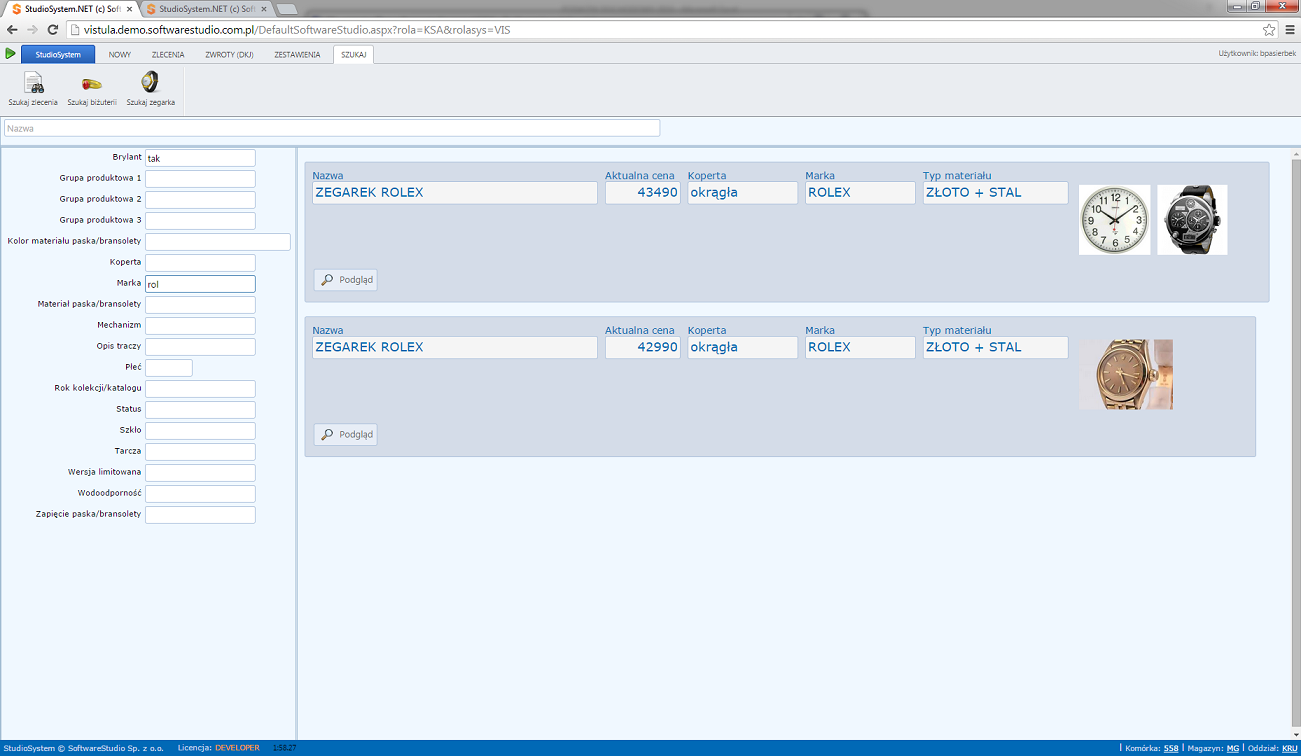Go forward in browser history
Viewport: 1301px width, 756px height.
pyautogui.click(x=32, y=30)
